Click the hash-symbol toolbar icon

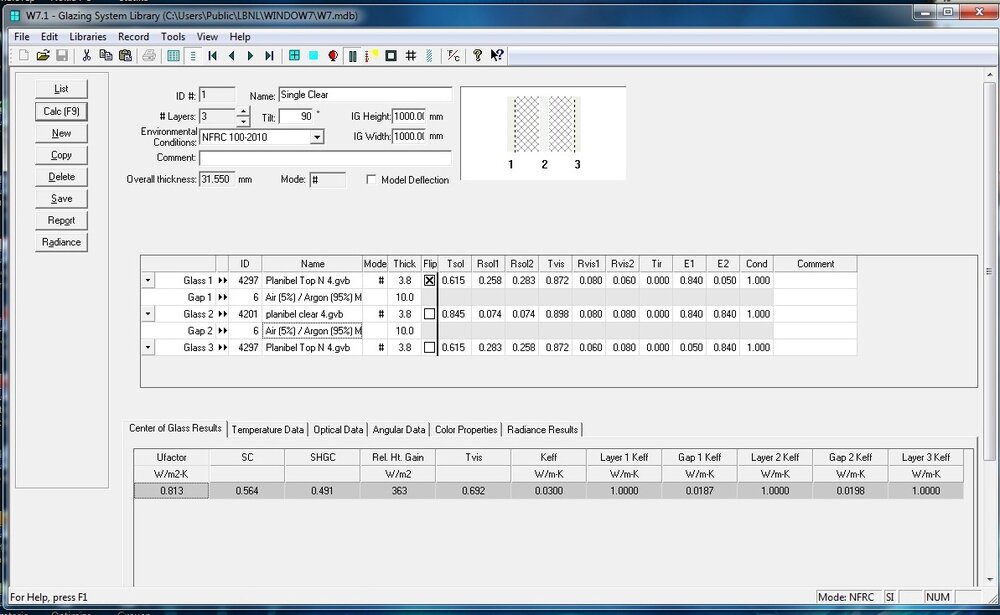[x=411, y=56]
